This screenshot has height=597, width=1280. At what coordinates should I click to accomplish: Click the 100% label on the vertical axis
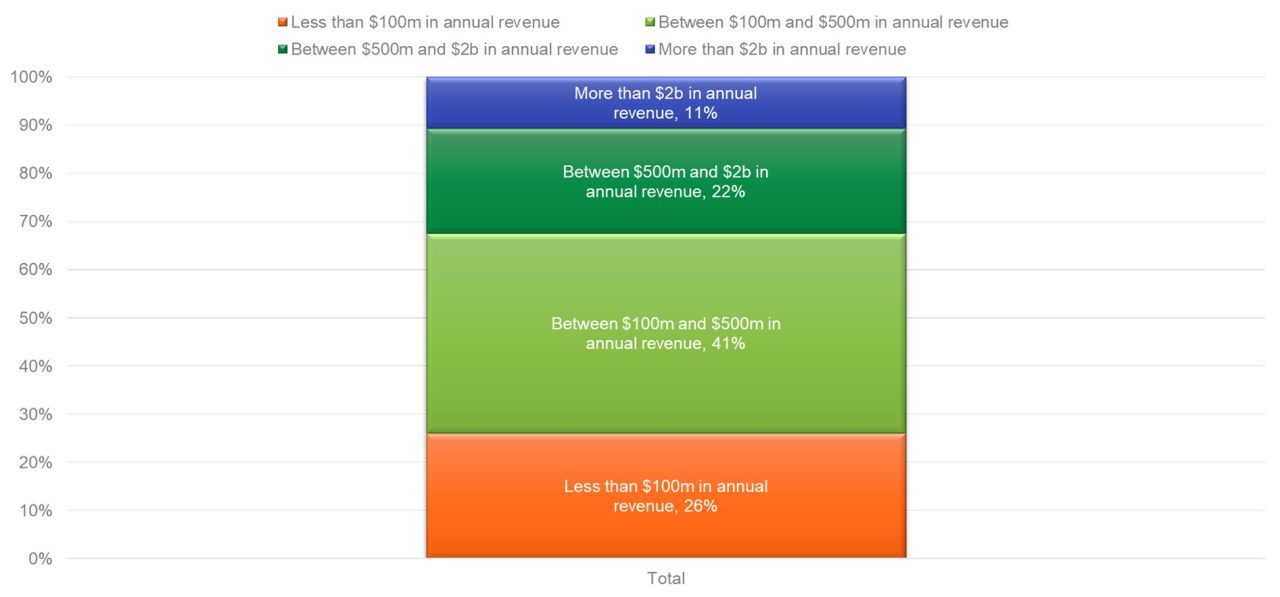coord(30,77)
